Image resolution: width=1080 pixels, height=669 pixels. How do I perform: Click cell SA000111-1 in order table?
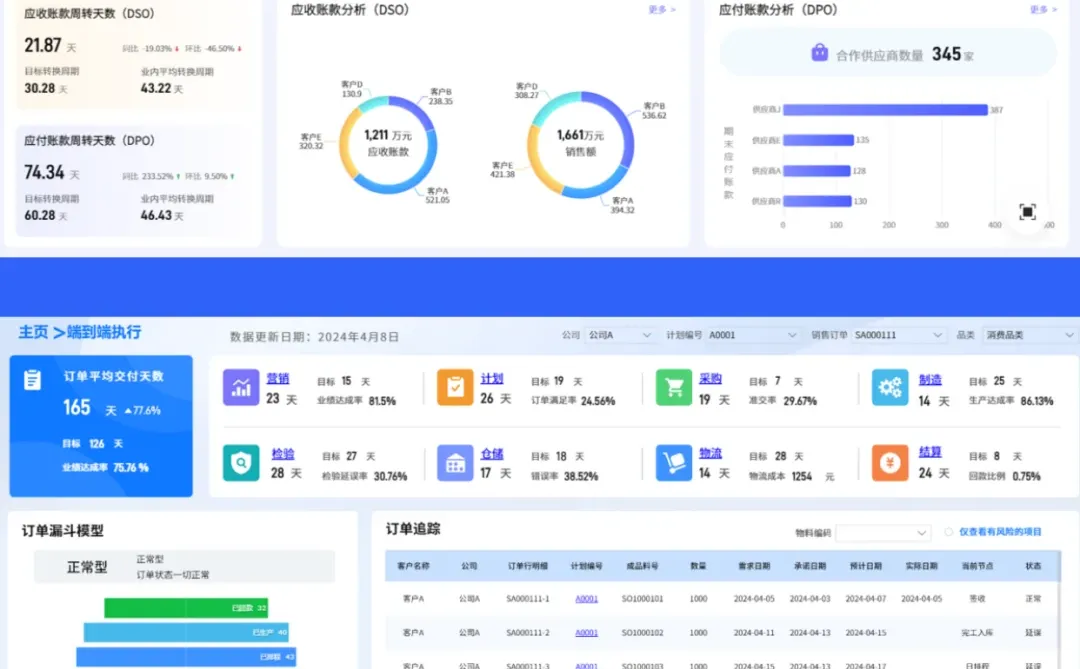pyautogui.click(x=528, y=599)
